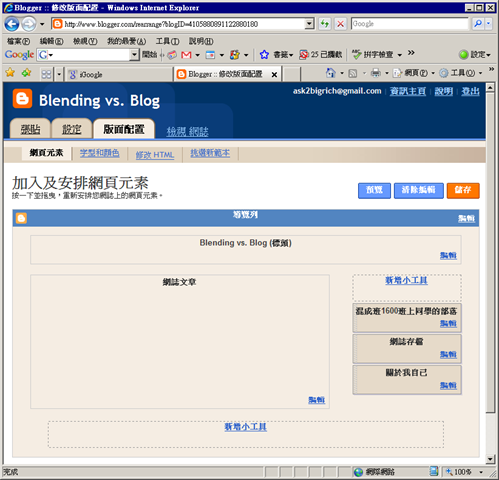Screen dimensions: 499x480
Task: Open the search provider dropdown arrow
Action: coord(488,24)
